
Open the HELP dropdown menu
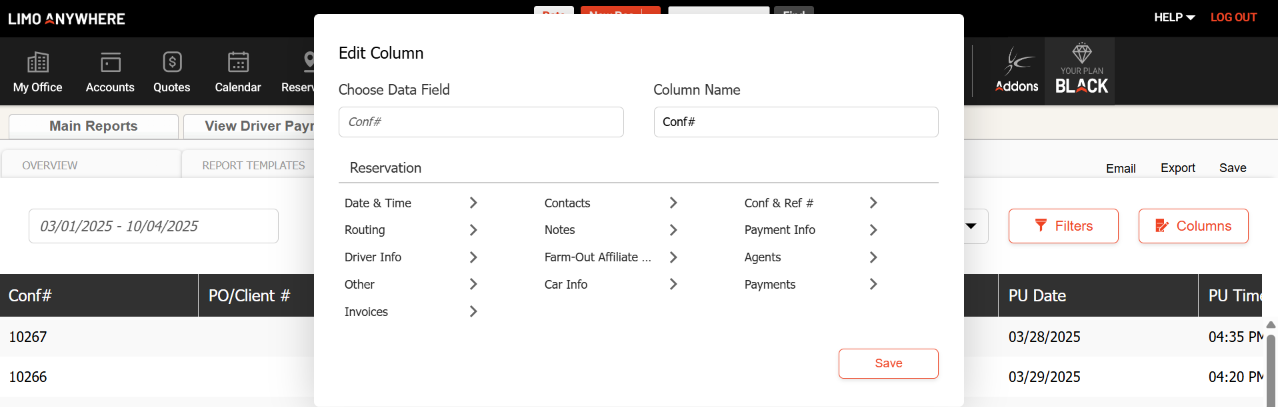[1174, 17]
